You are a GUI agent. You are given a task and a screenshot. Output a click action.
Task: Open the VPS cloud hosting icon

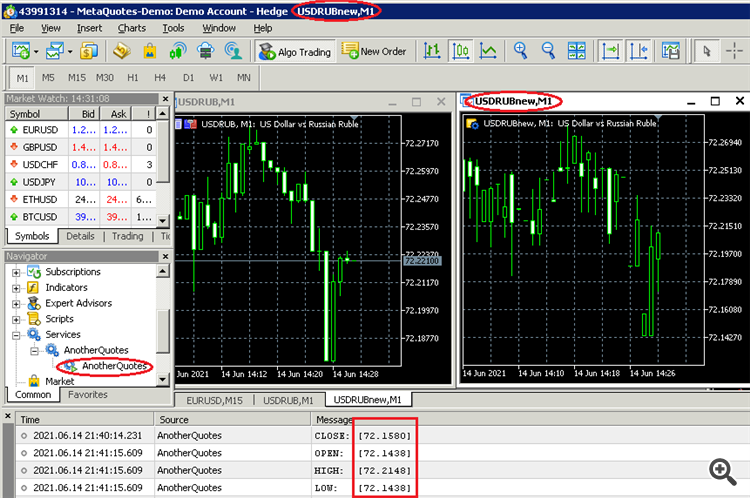click(206, 51)
